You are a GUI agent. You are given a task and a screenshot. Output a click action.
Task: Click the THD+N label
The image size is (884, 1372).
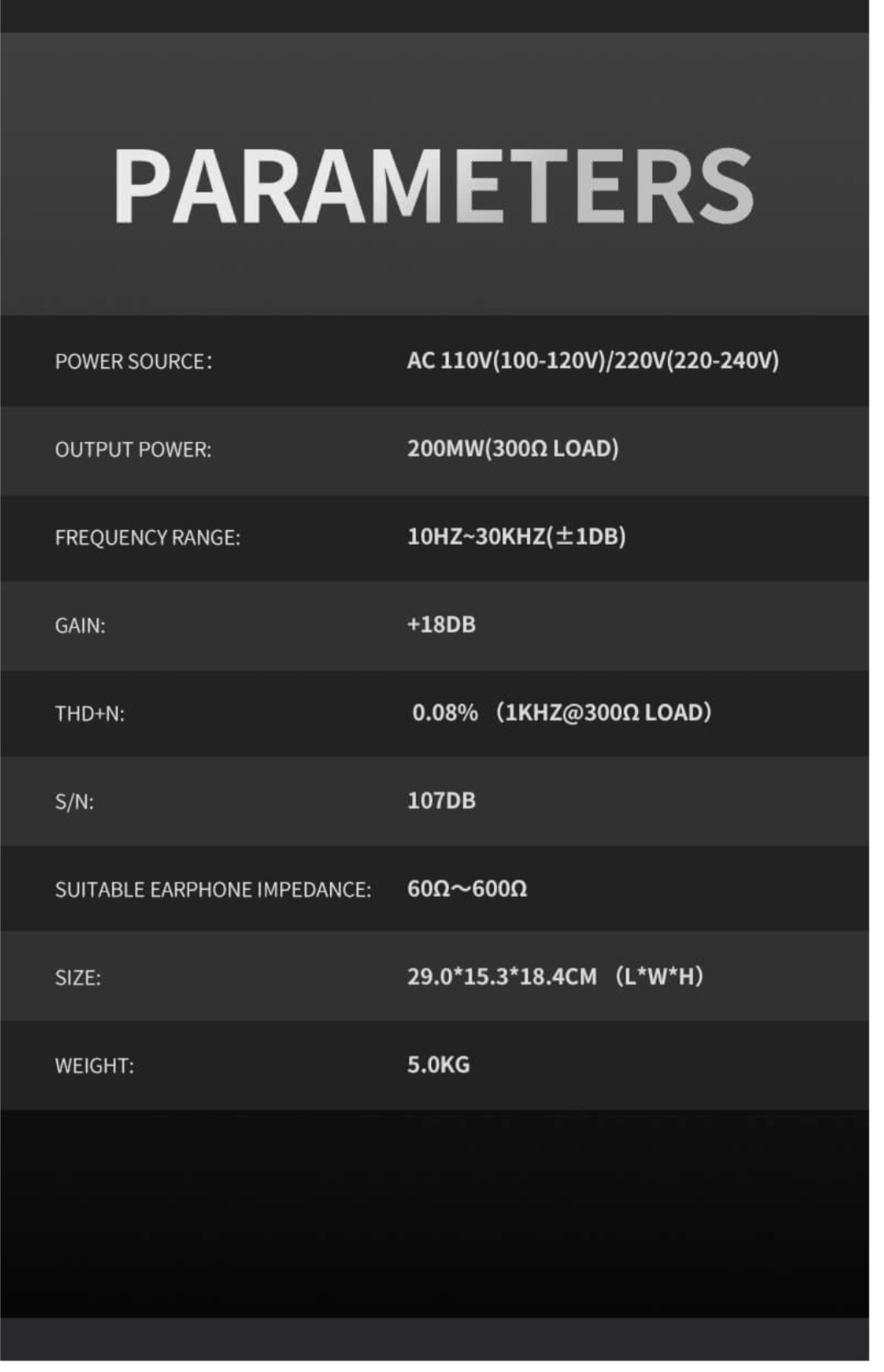click(x=90, y=714)
